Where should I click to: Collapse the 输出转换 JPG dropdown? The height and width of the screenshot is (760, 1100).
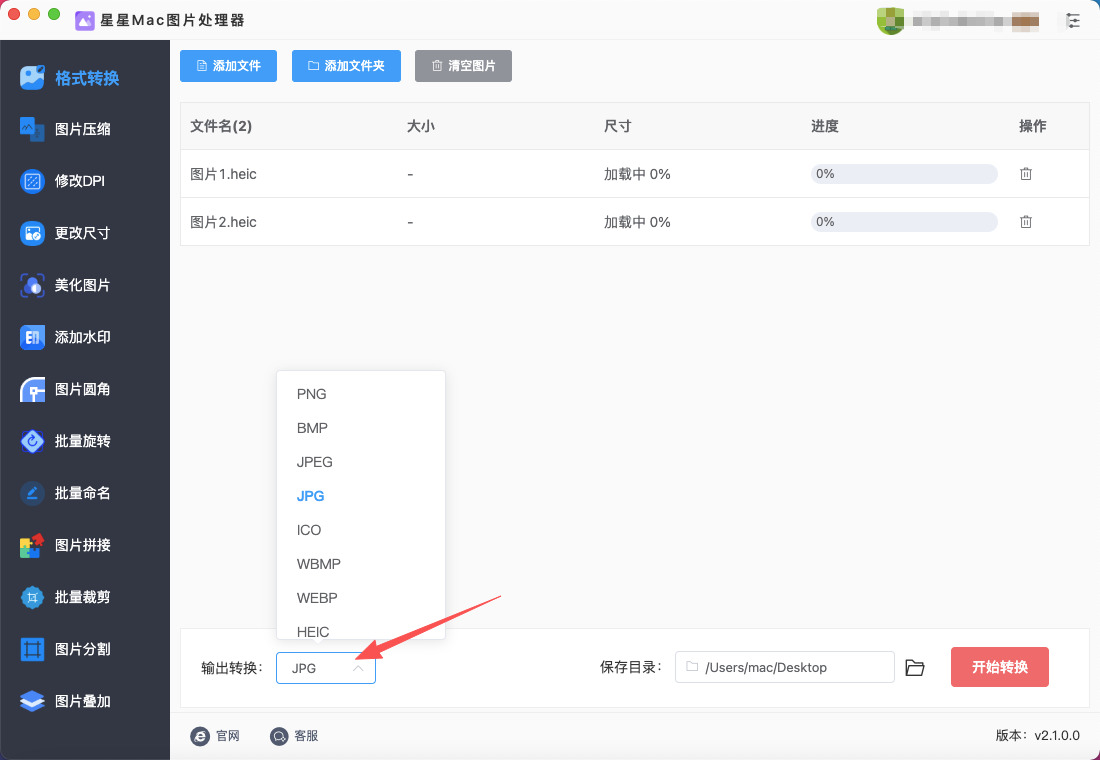click(326, 668)
